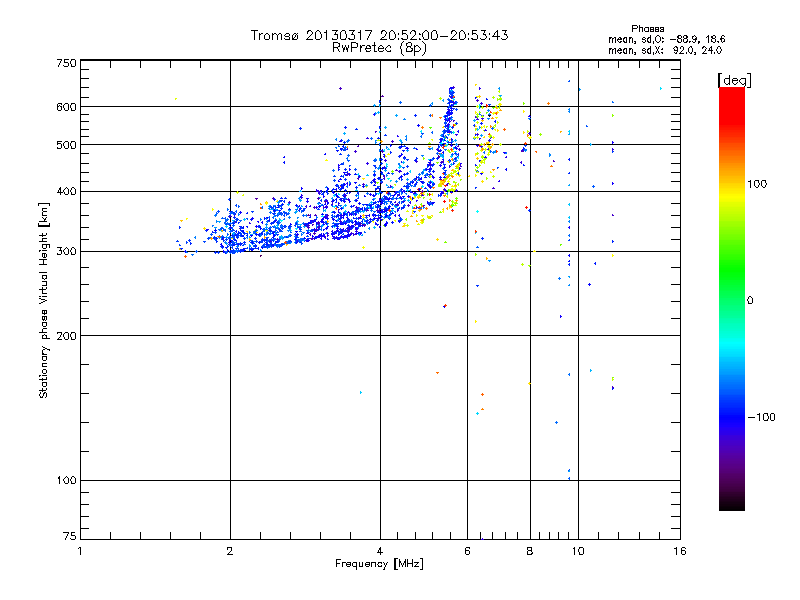Click the x-axis tick label '1'
The image size is (800, 600).
[x=80, y=551]
